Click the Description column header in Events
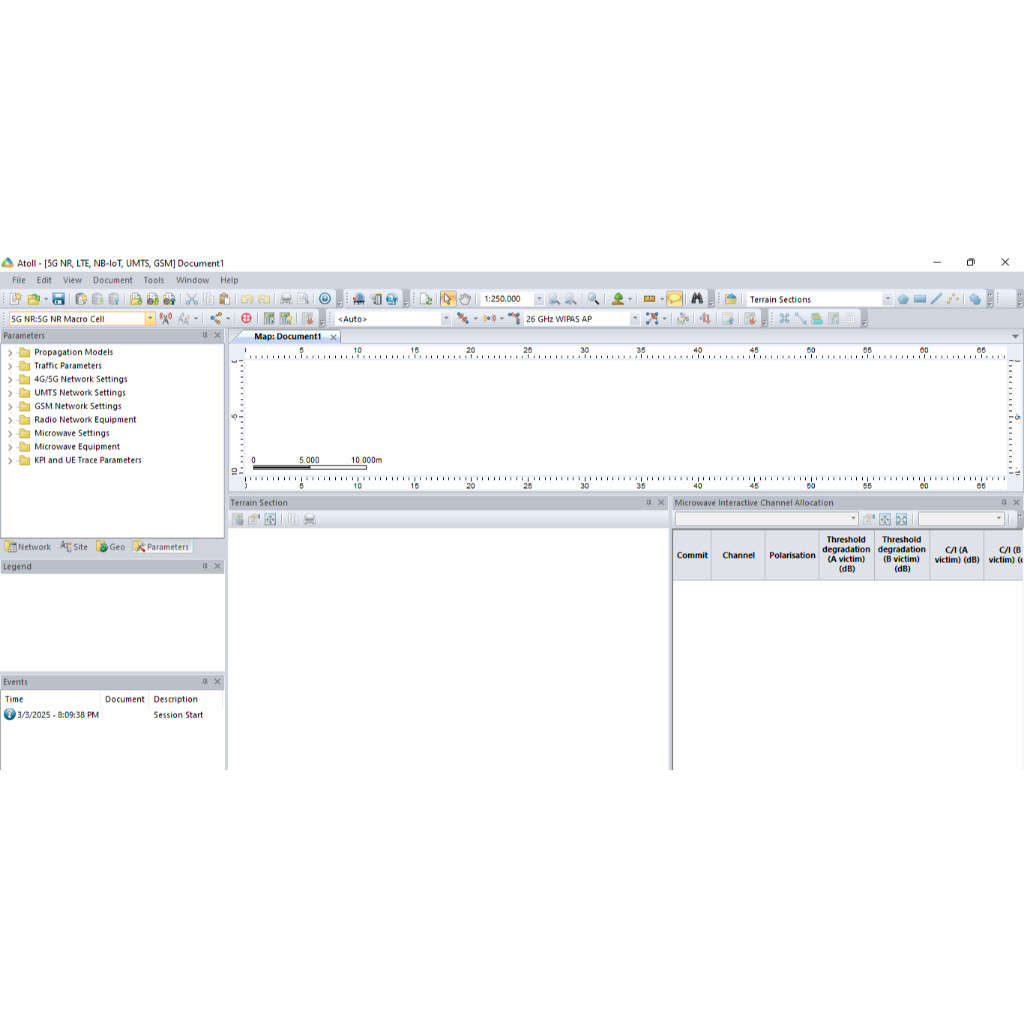 (175, 699)
